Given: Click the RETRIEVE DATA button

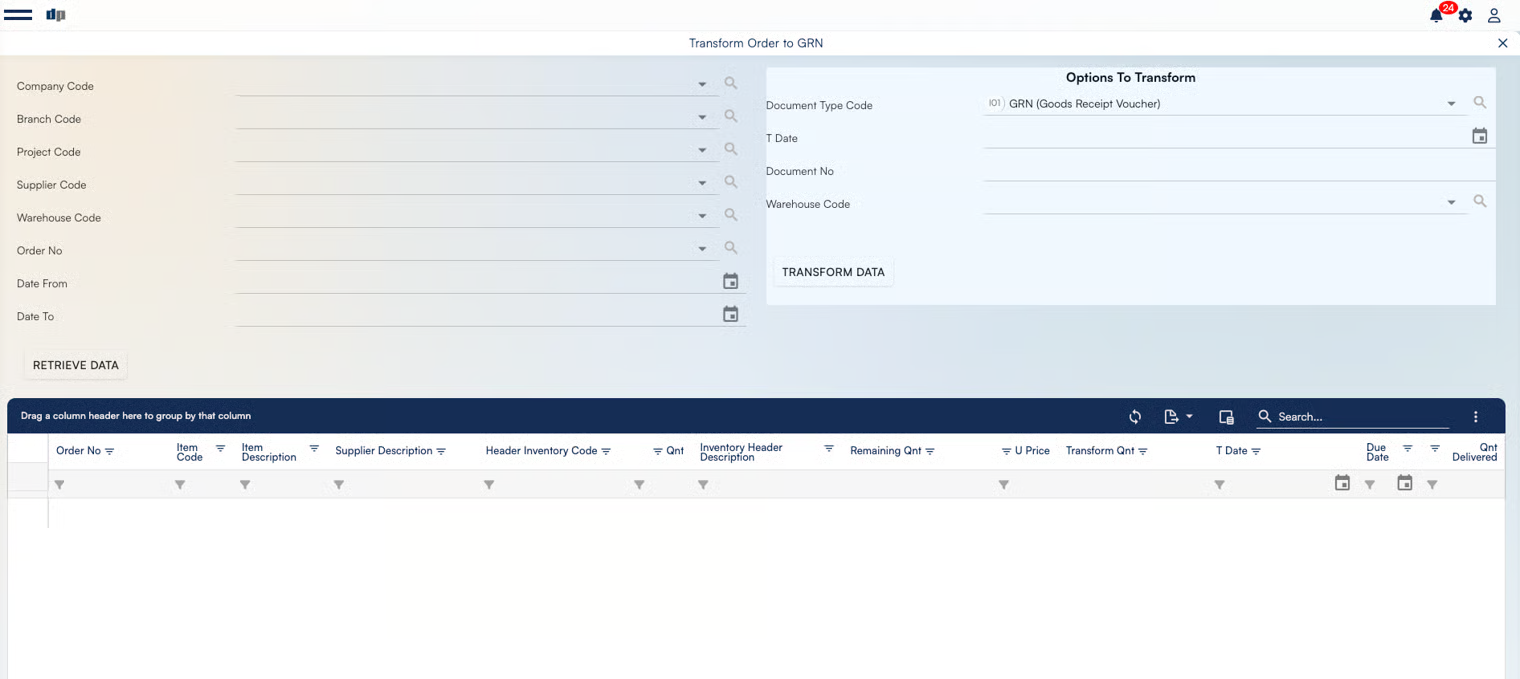Looking at the screenshot, I should [76, 365].
